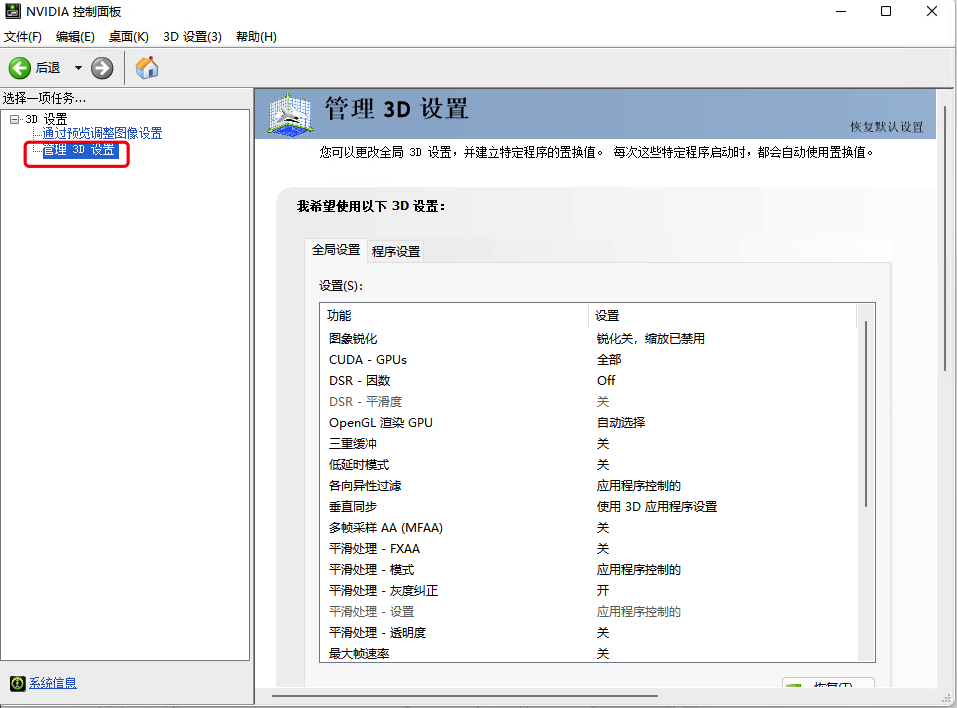Click the Forward arrow icon
957x708 pixels.
tap(102, 68)
